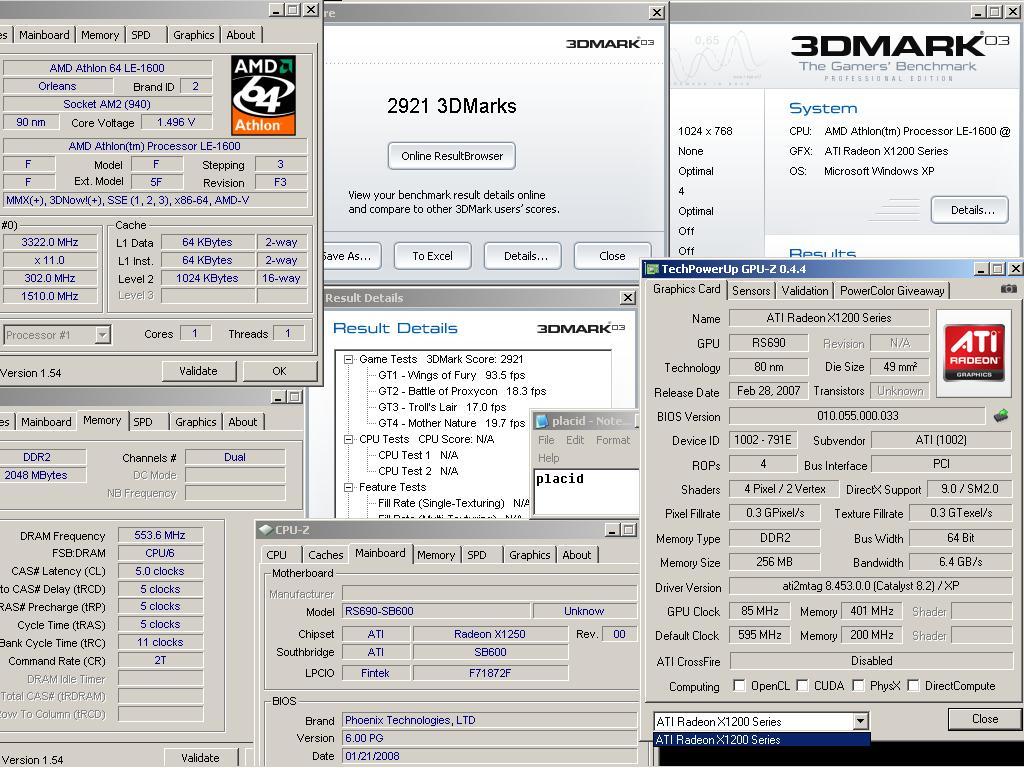
Task: Click the Manufacturer field in the Mainboard tab
Action: (x=489, y=594)
